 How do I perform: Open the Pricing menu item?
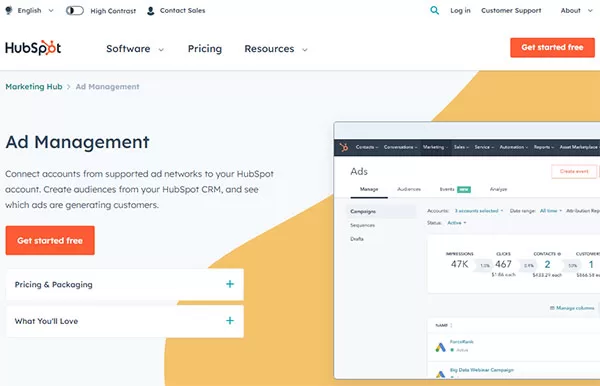pyautogui.click(x=205, y=49)
